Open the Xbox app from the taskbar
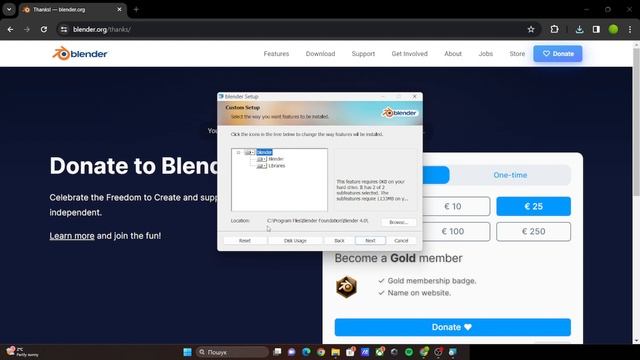Screen dimensions: 640x360 380,352
